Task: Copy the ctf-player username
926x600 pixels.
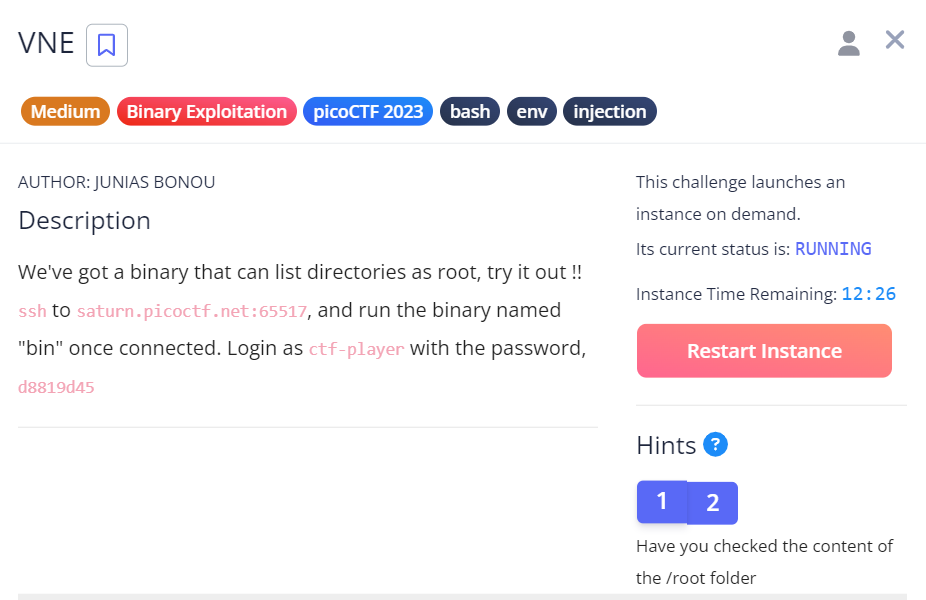Action: (357, 349)
